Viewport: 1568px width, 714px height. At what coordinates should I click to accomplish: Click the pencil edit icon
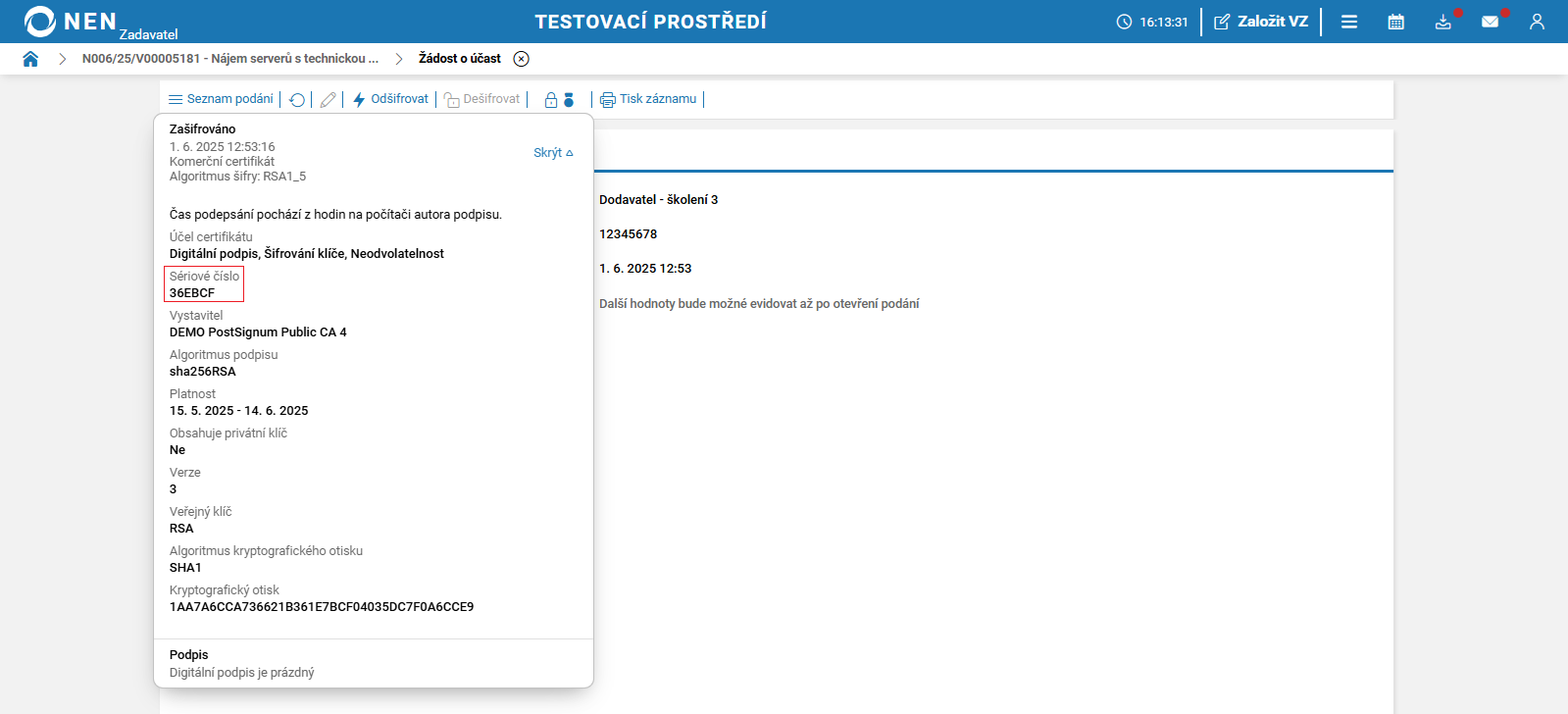[329, 100]
